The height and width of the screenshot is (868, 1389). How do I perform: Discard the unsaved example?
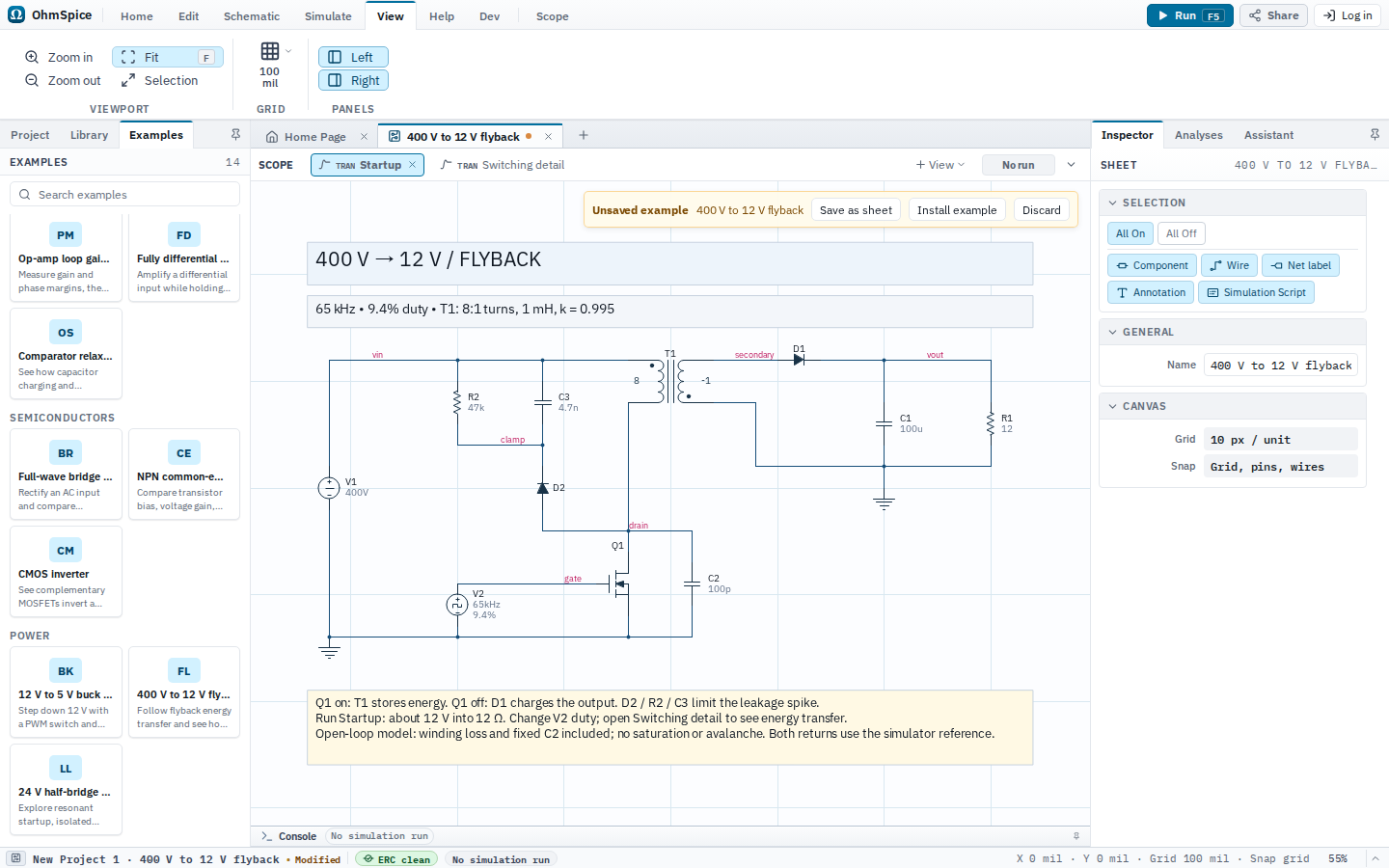pos(1042,210)
